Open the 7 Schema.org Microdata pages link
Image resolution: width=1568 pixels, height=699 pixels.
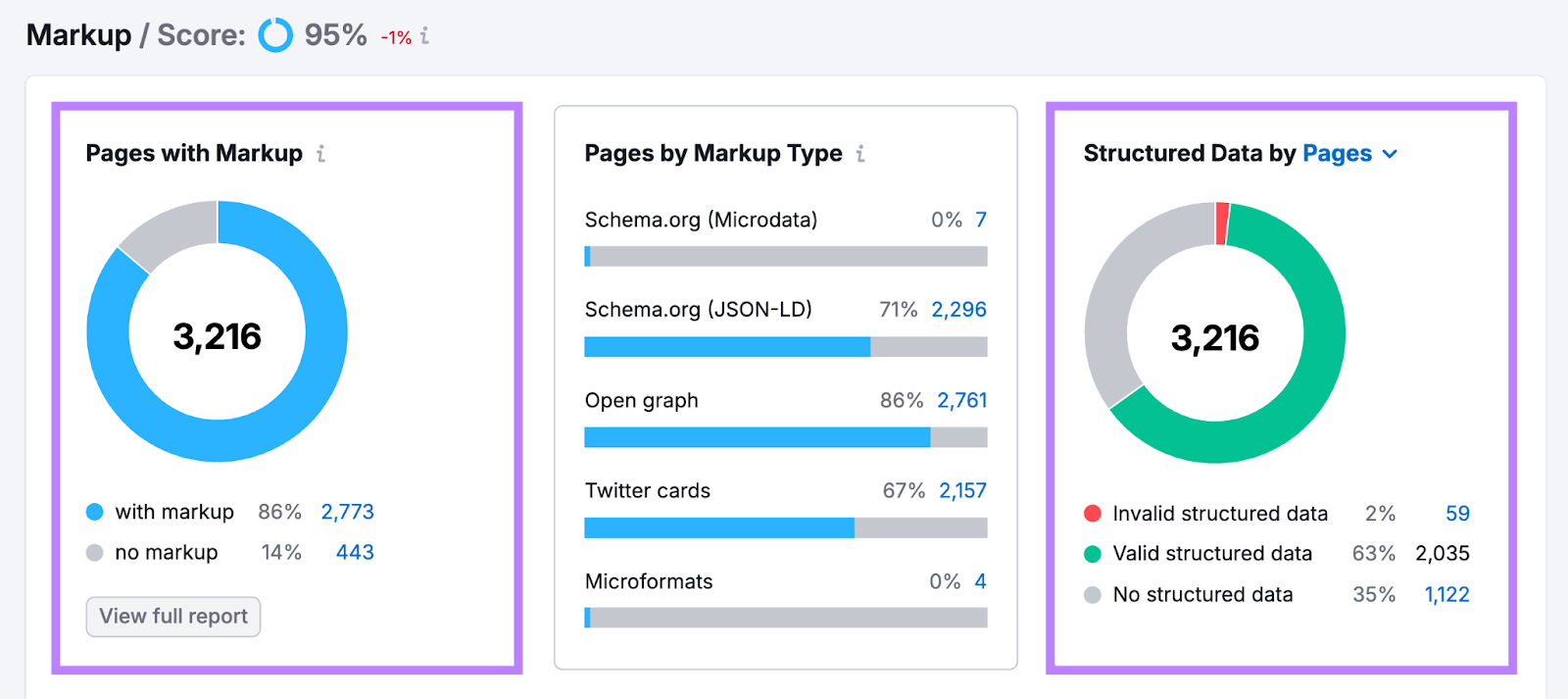[x=980, y=220]
